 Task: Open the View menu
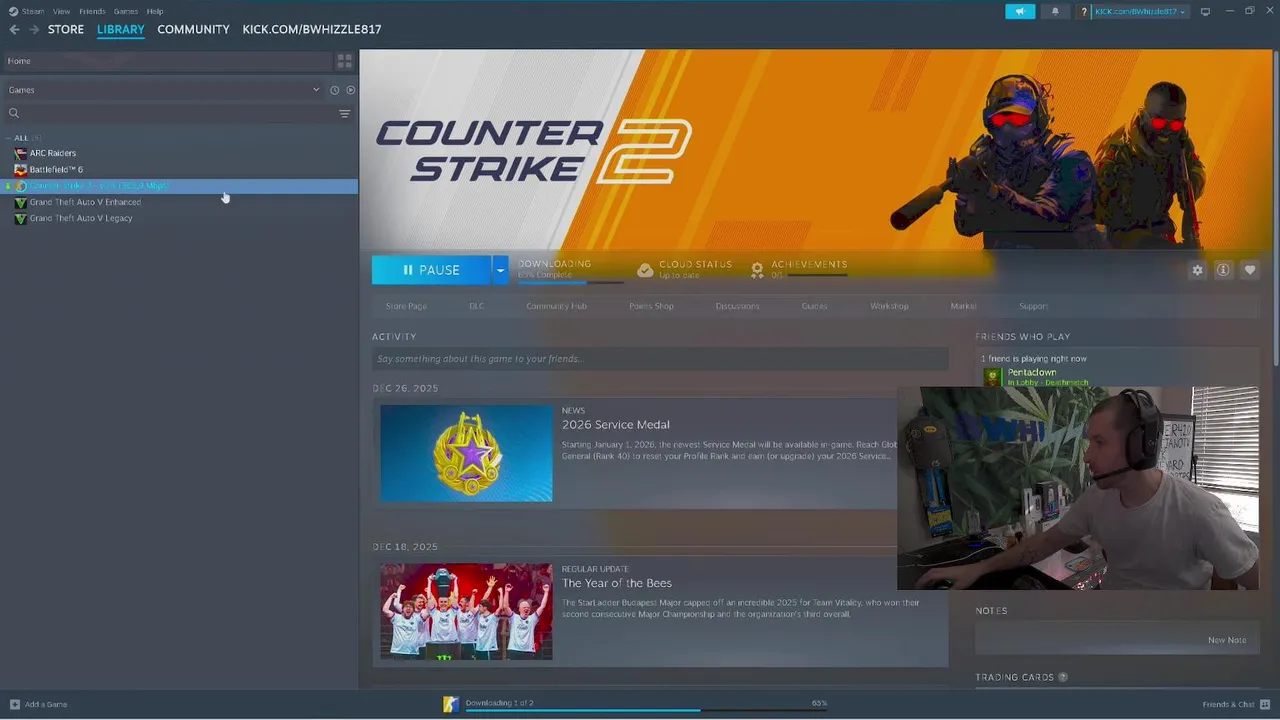(x=61, y=11)
